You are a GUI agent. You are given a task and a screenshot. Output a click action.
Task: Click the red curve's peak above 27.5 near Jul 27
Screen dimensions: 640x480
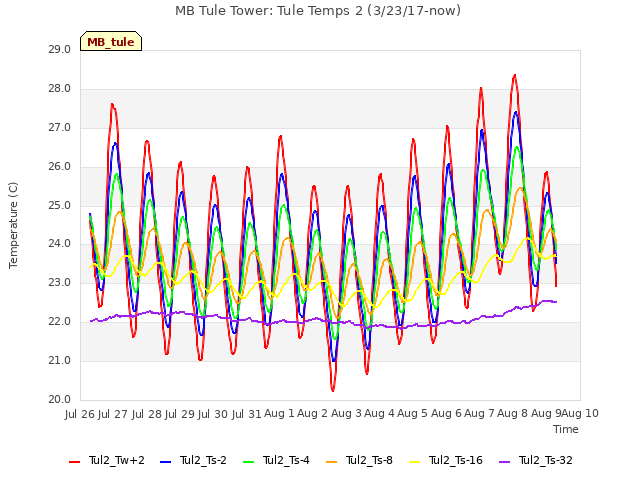[x=112, y=104]
